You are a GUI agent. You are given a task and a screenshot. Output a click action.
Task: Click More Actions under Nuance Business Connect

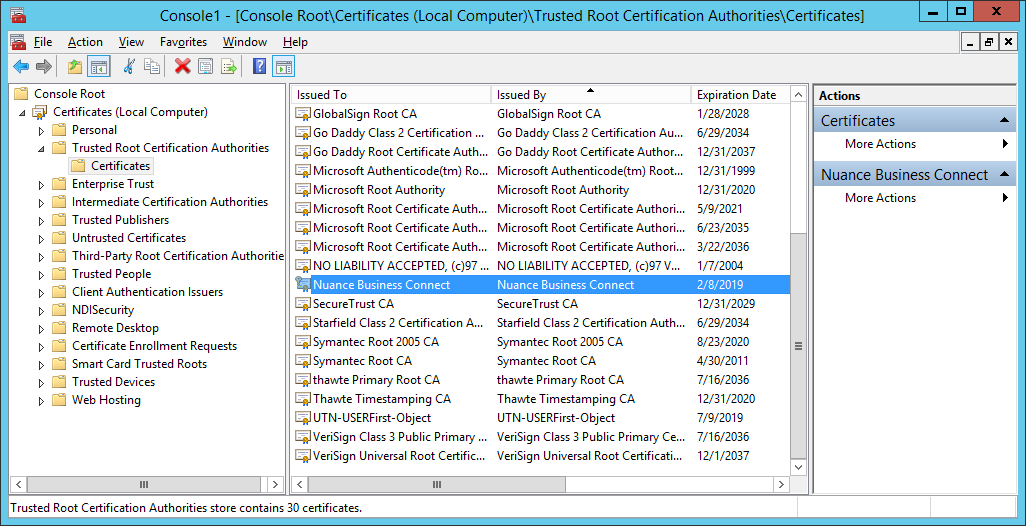880,198
